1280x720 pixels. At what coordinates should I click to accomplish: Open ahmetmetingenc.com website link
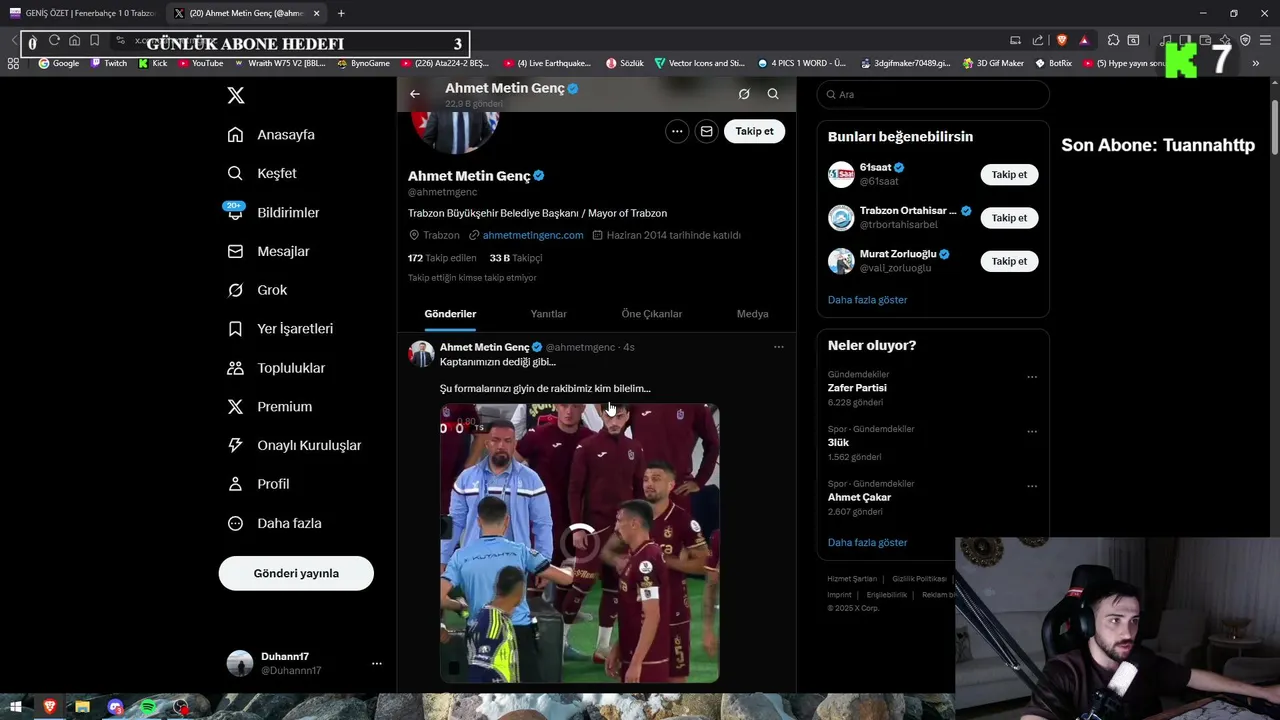[x=533, y=235]
